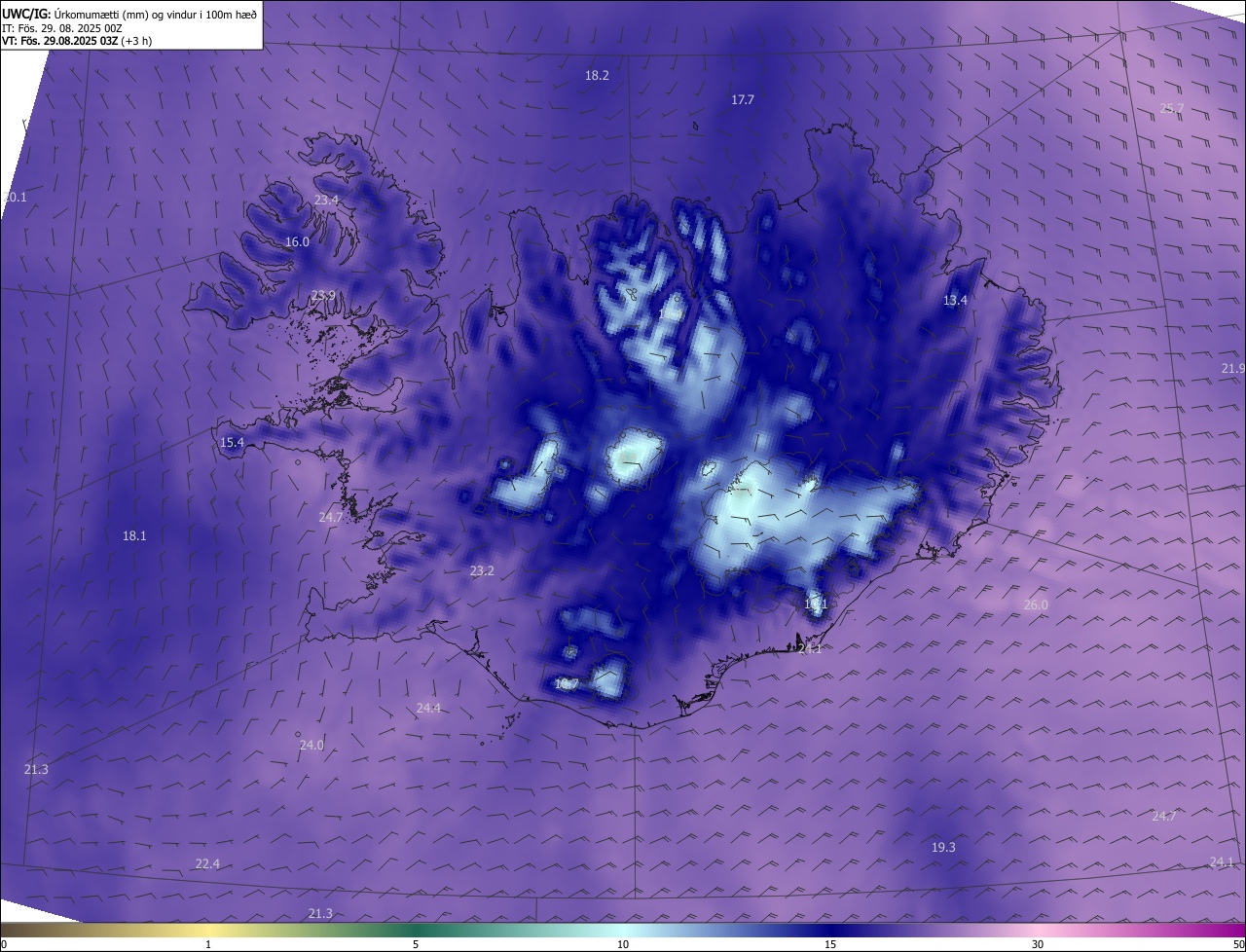Click the 24.0 value on the map
This screenshot has height=952, width=1246.
[311, 745]
